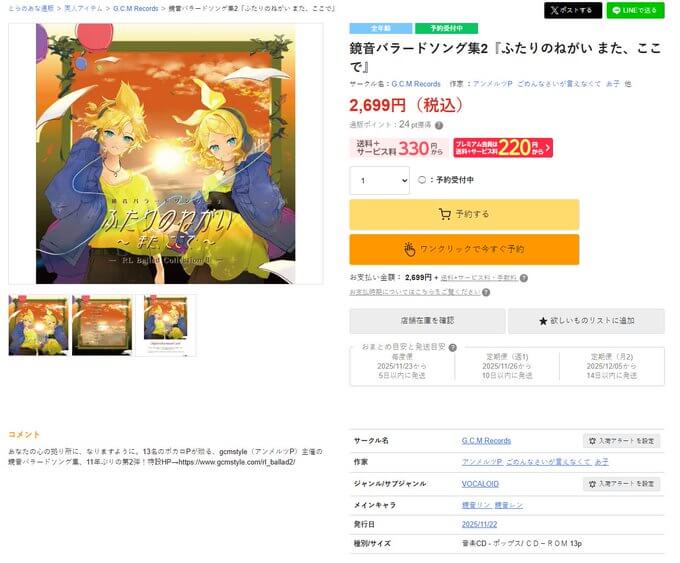Viewport: 680px width, 563px height.
Task: Click the 予約する cart button
Action: pyautogui.click(x=464, y=214)
